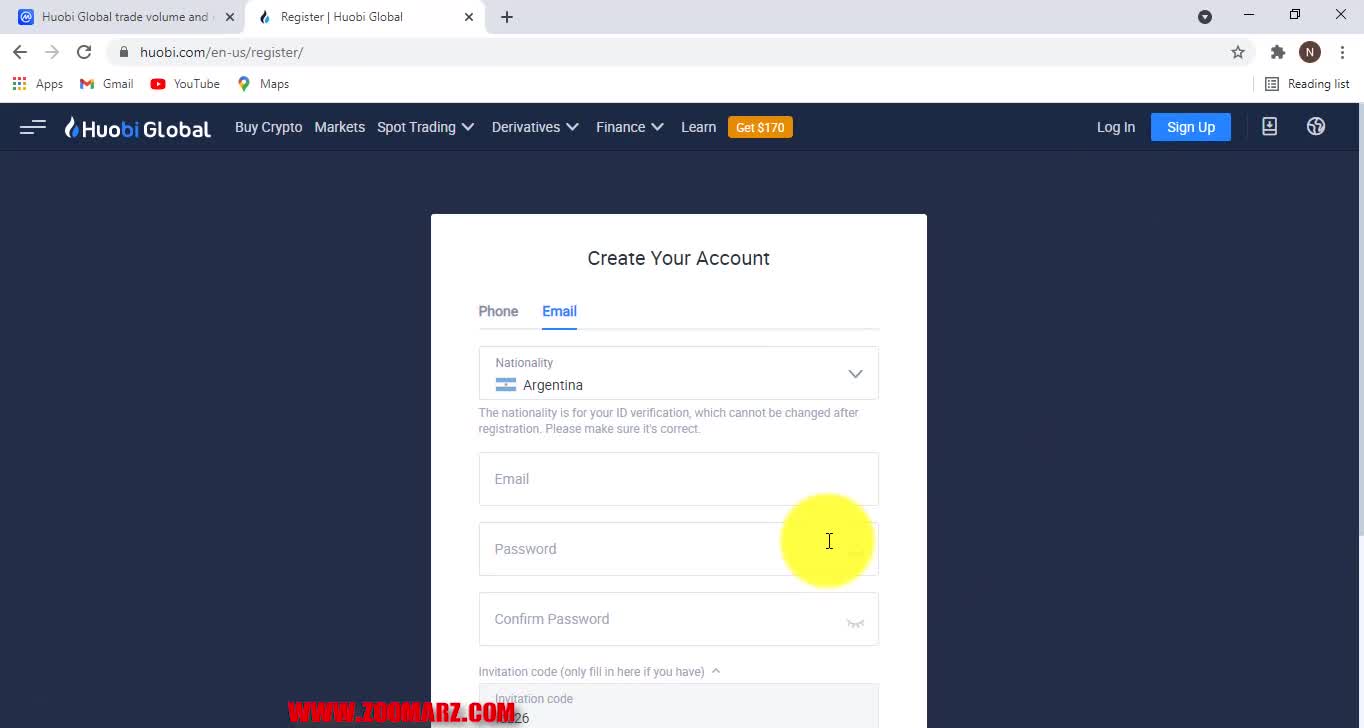Image resolution: width=1364 pixels, height=728 pixels.
Task: Open the Chrome three-dot menu
Action: [1342, 52]
